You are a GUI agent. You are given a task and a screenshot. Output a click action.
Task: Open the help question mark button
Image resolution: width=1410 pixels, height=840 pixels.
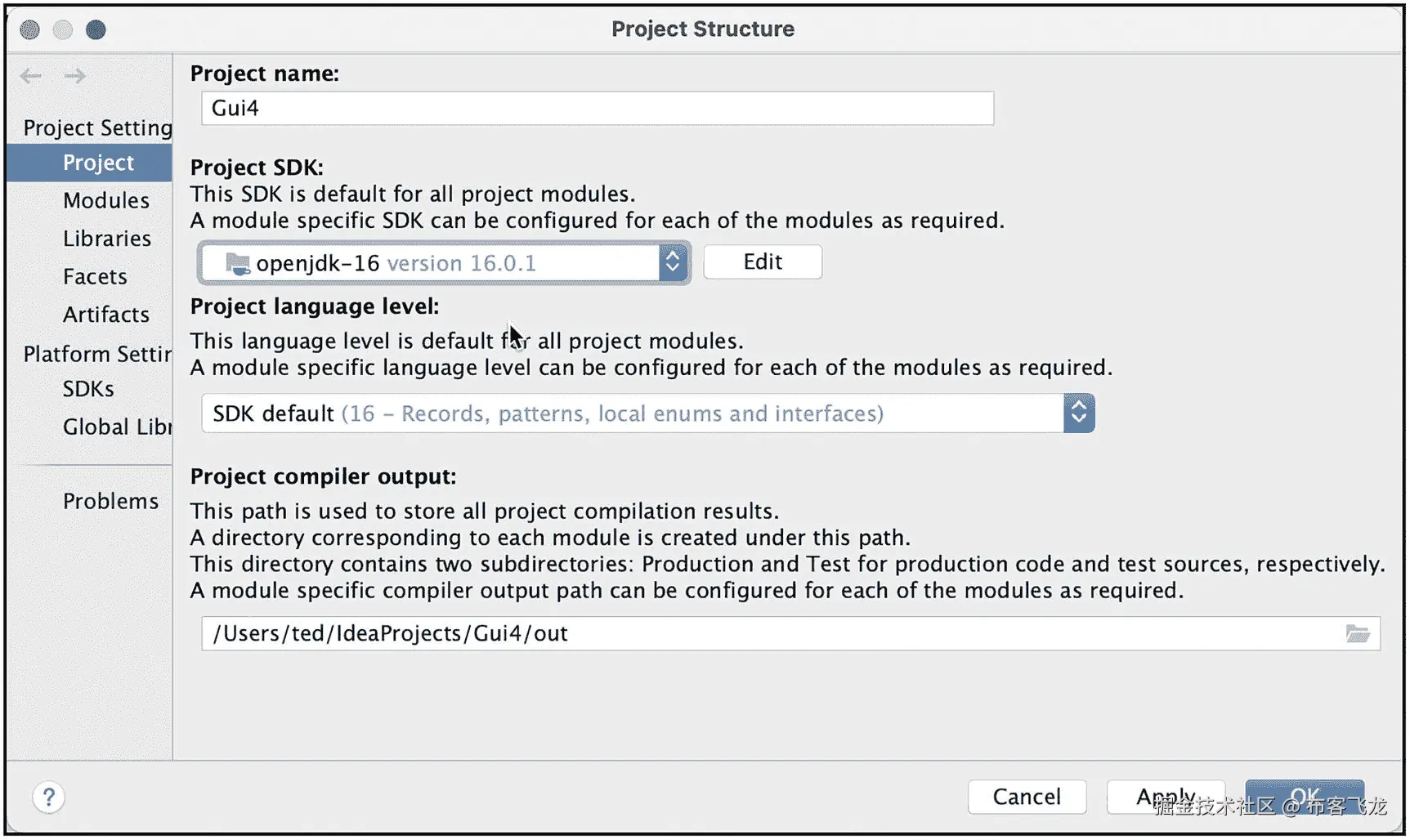[x=49, y=797]
